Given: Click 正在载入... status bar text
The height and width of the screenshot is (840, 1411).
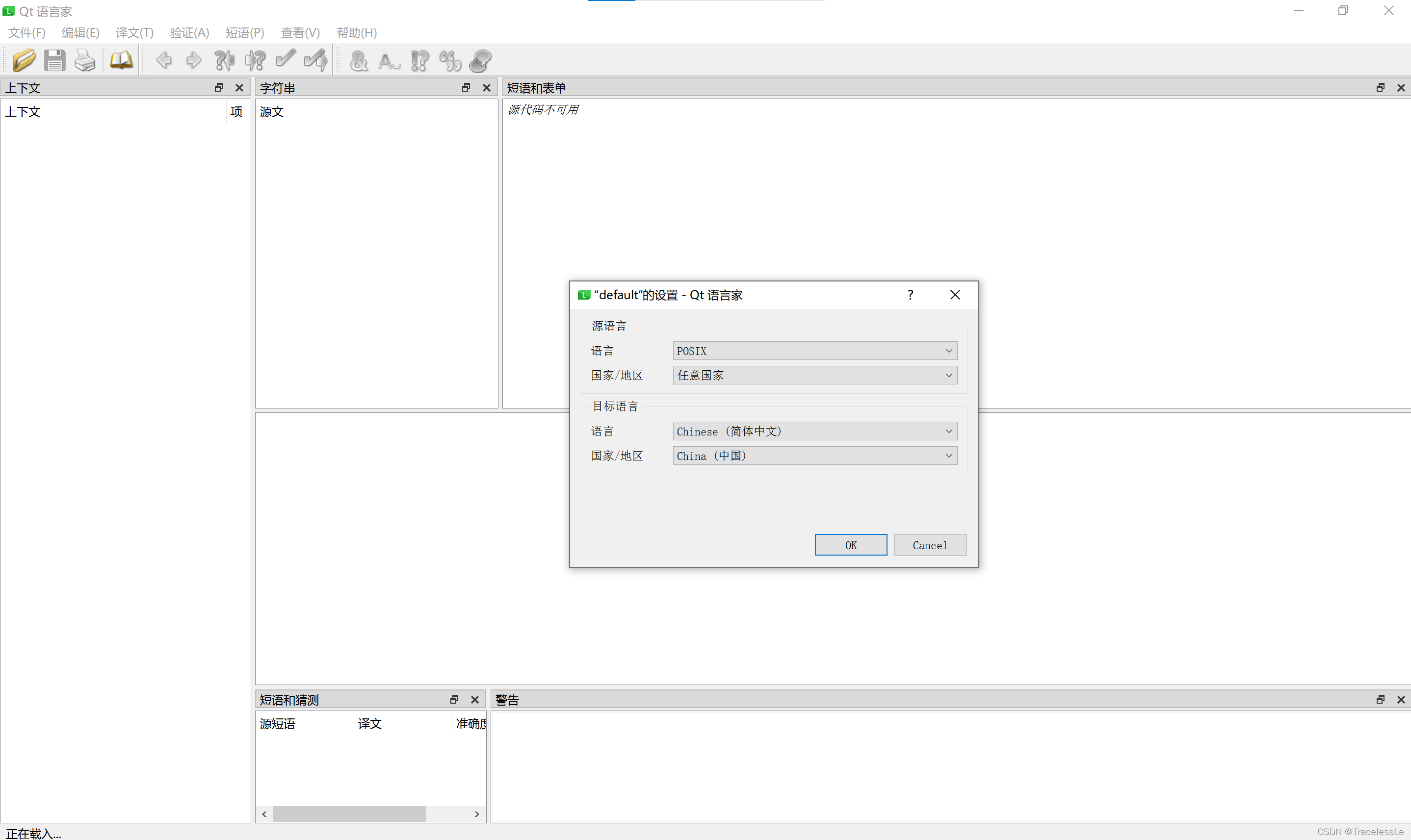Looking at the screenshot, I should (x=33, y=833).
